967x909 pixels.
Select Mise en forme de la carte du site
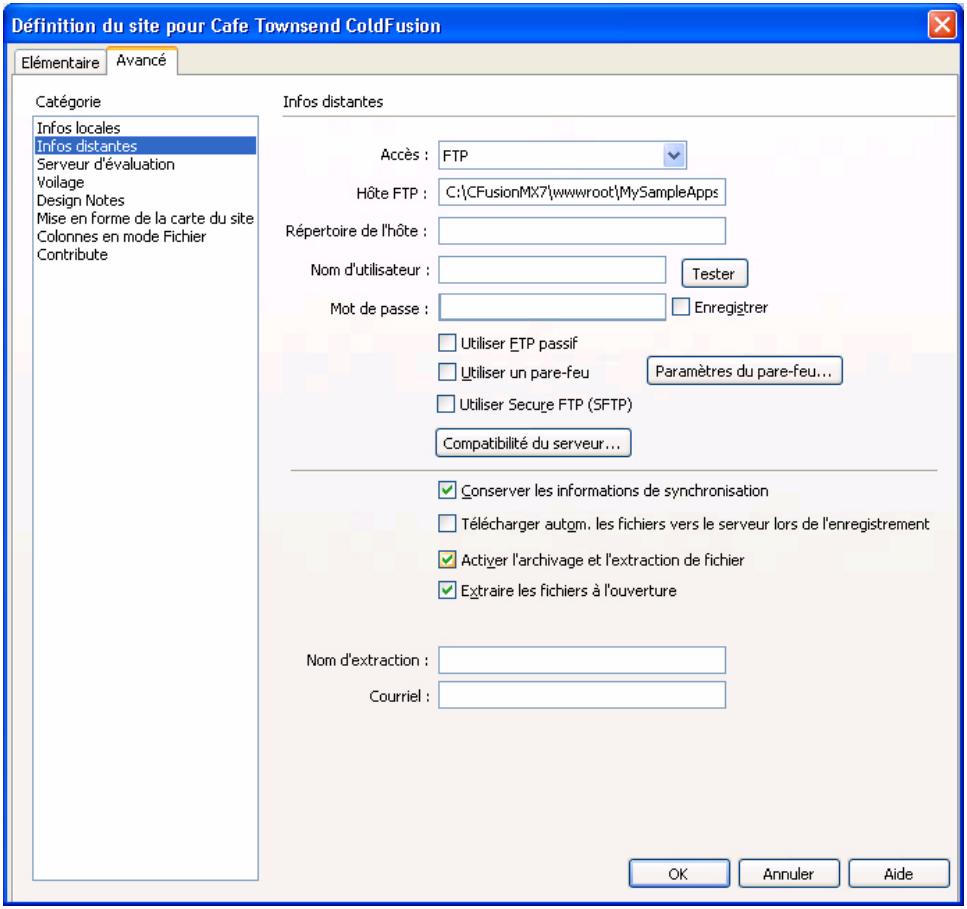pos(145,218)
